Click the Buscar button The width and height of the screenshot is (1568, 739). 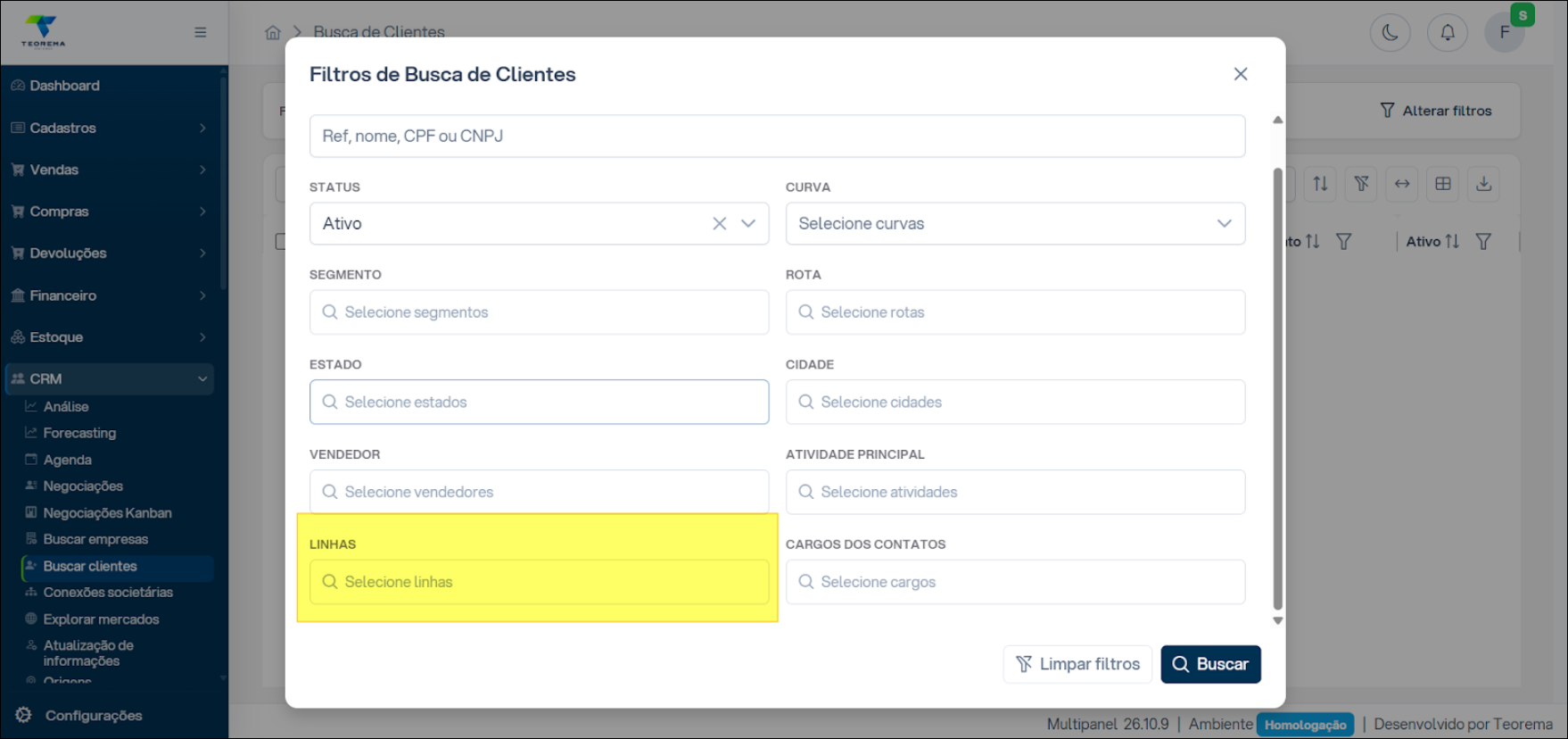[x=1210, y=664]
